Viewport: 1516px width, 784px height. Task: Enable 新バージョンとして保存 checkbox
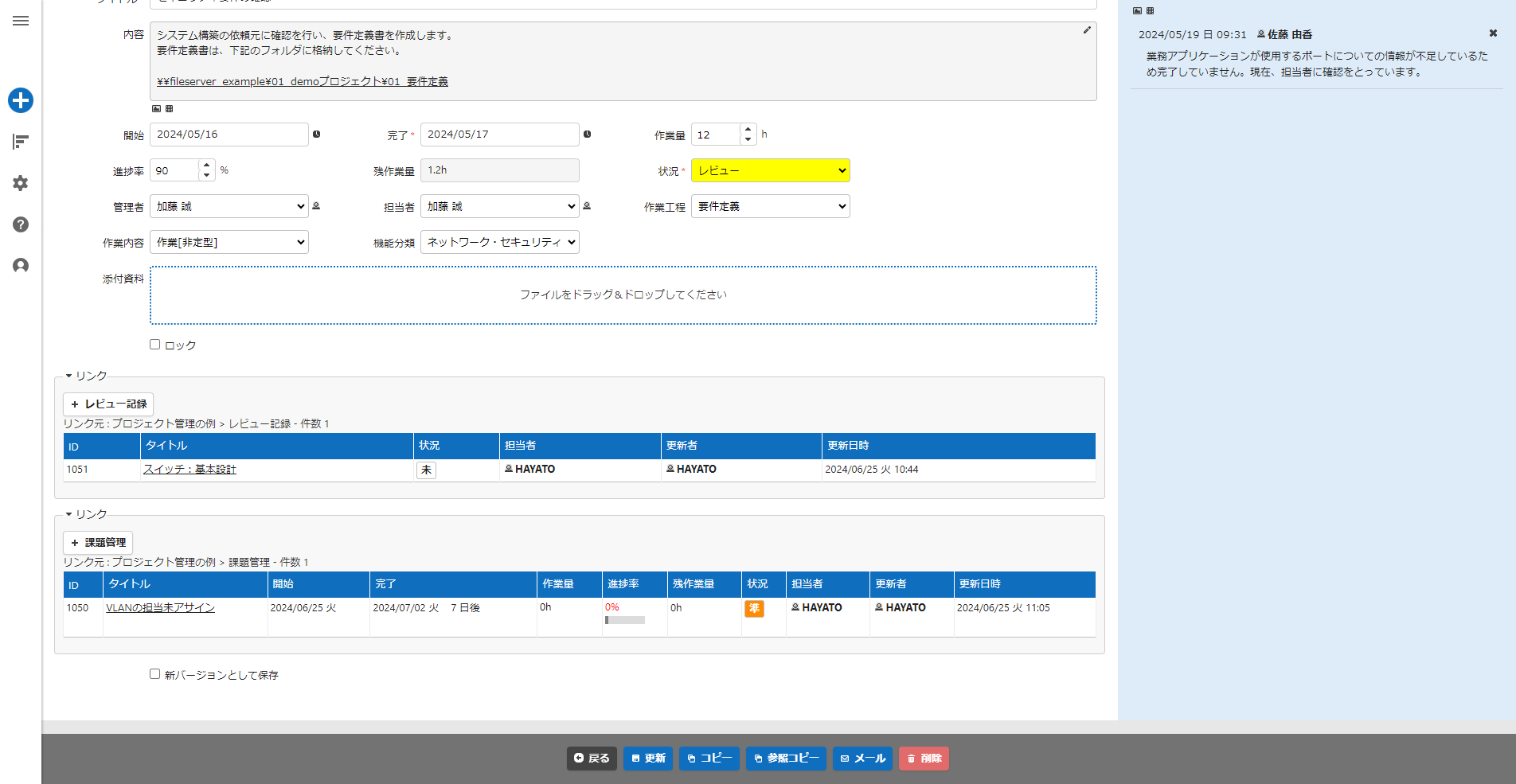tap(155, 674)
